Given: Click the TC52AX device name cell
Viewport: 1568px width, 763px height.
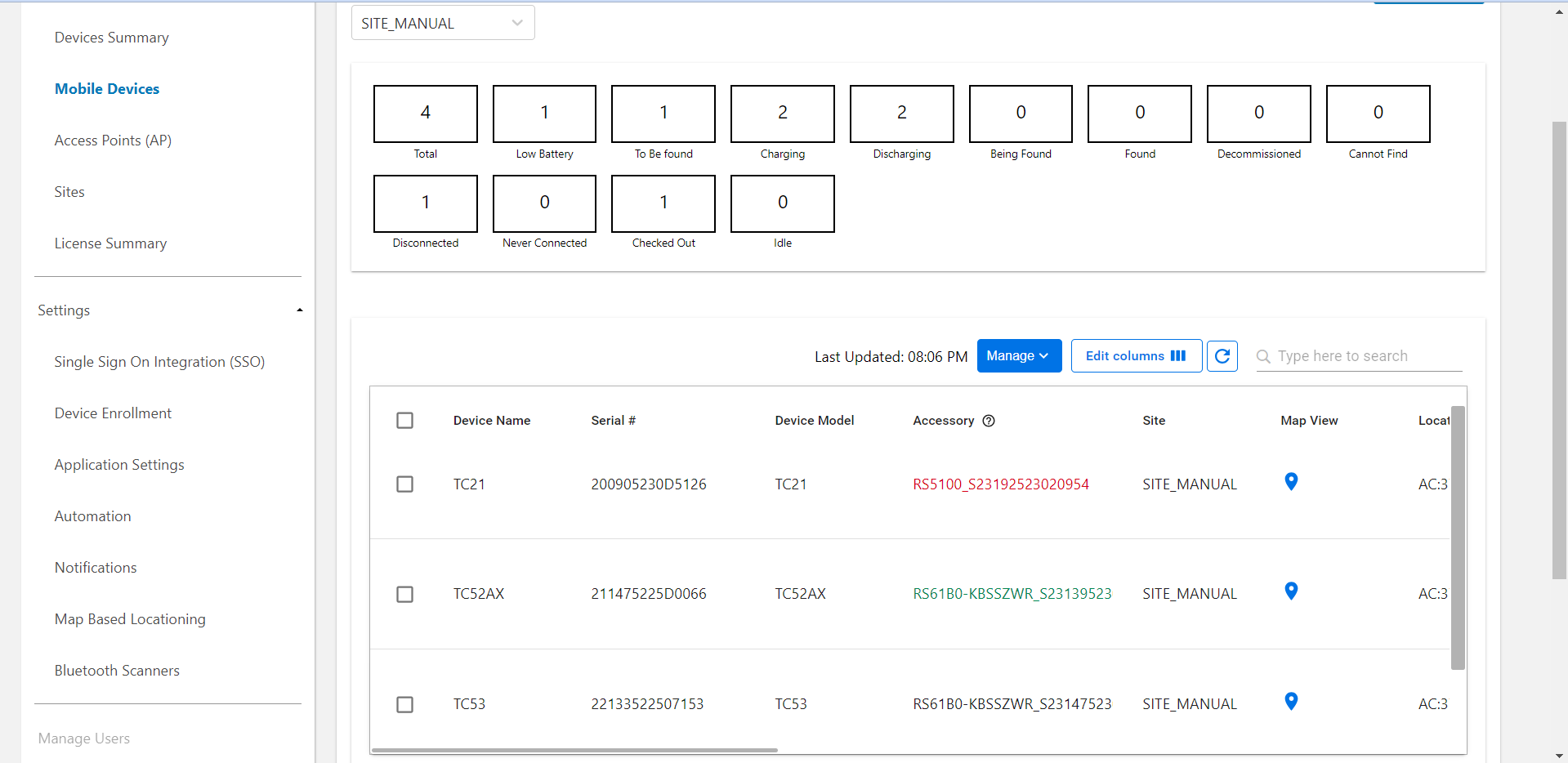Looking at the screenshot, I should tap(479, 594).
